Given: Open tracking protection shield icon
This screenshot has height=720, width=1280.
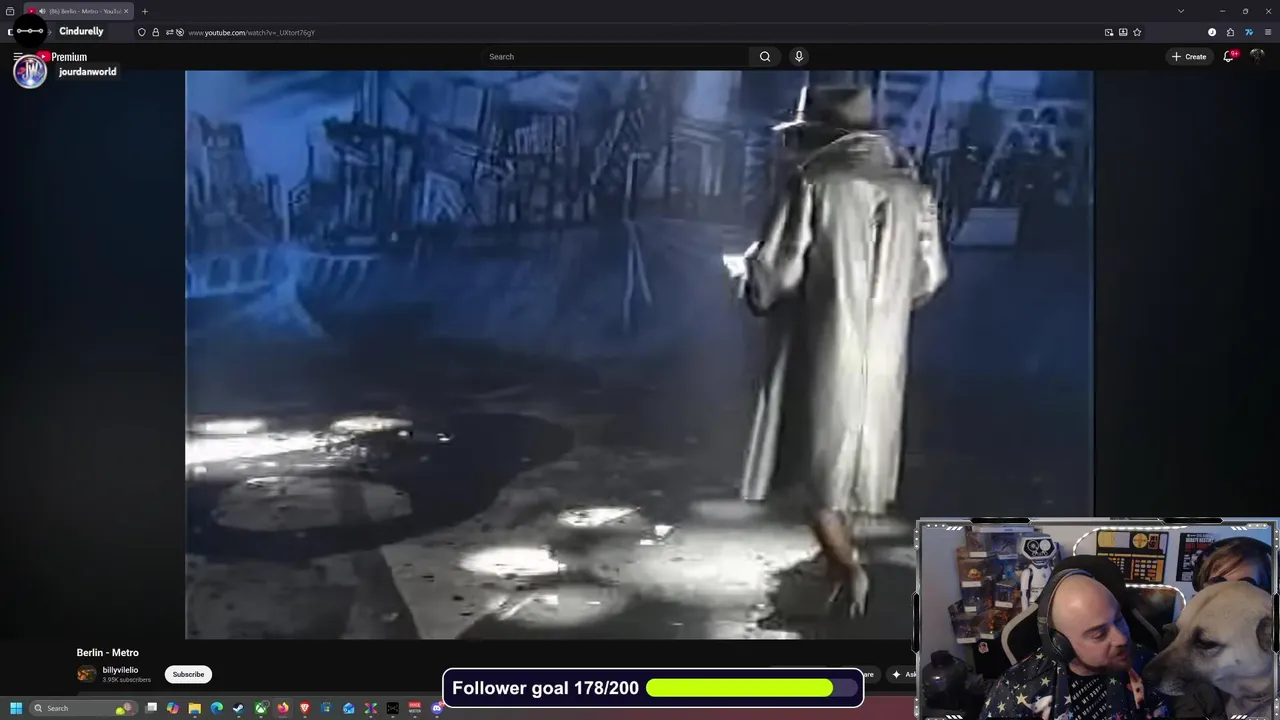Looking at the screenshot, I should click(142, 32).
